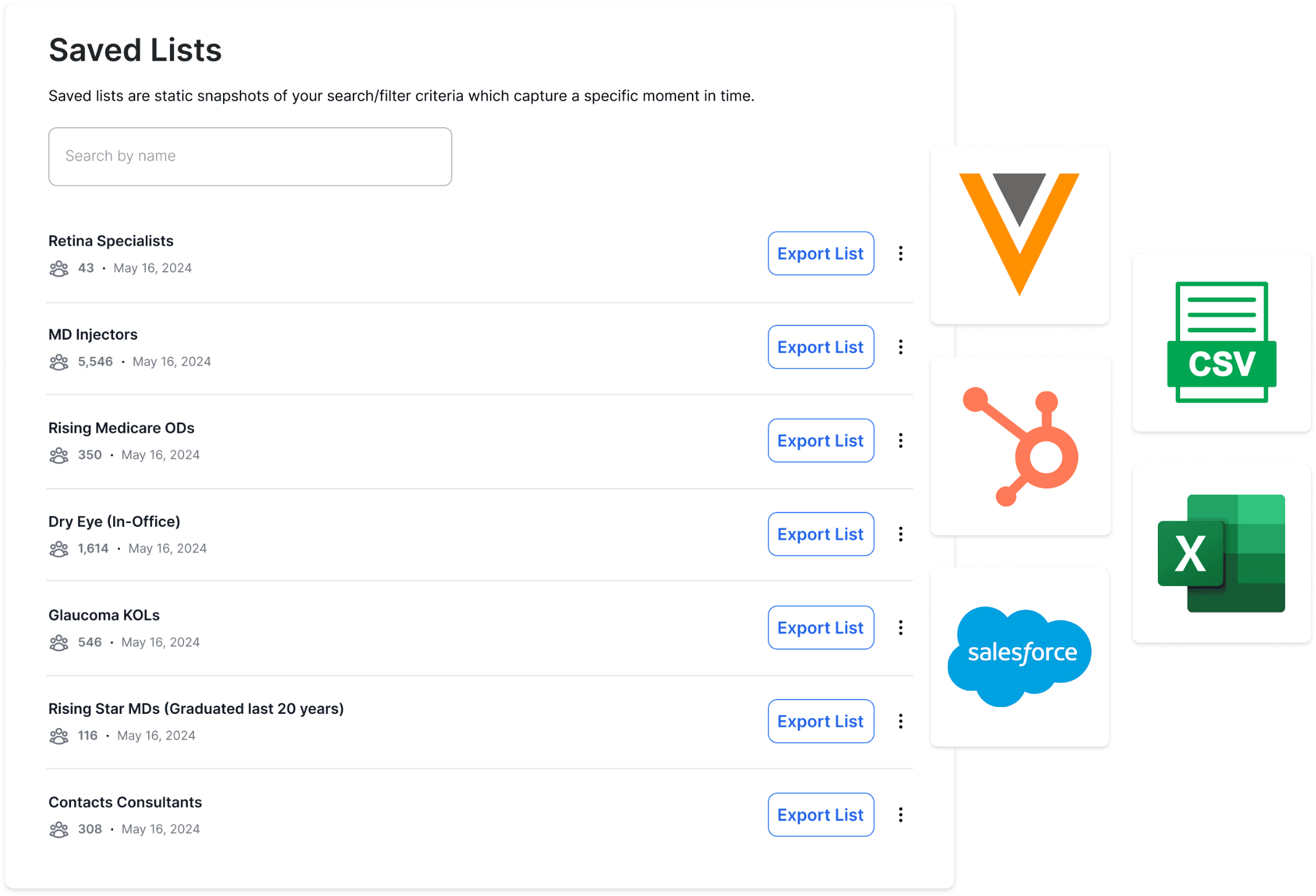Open three-dot menu for Rising Star MDs

(x=901, y=721)
